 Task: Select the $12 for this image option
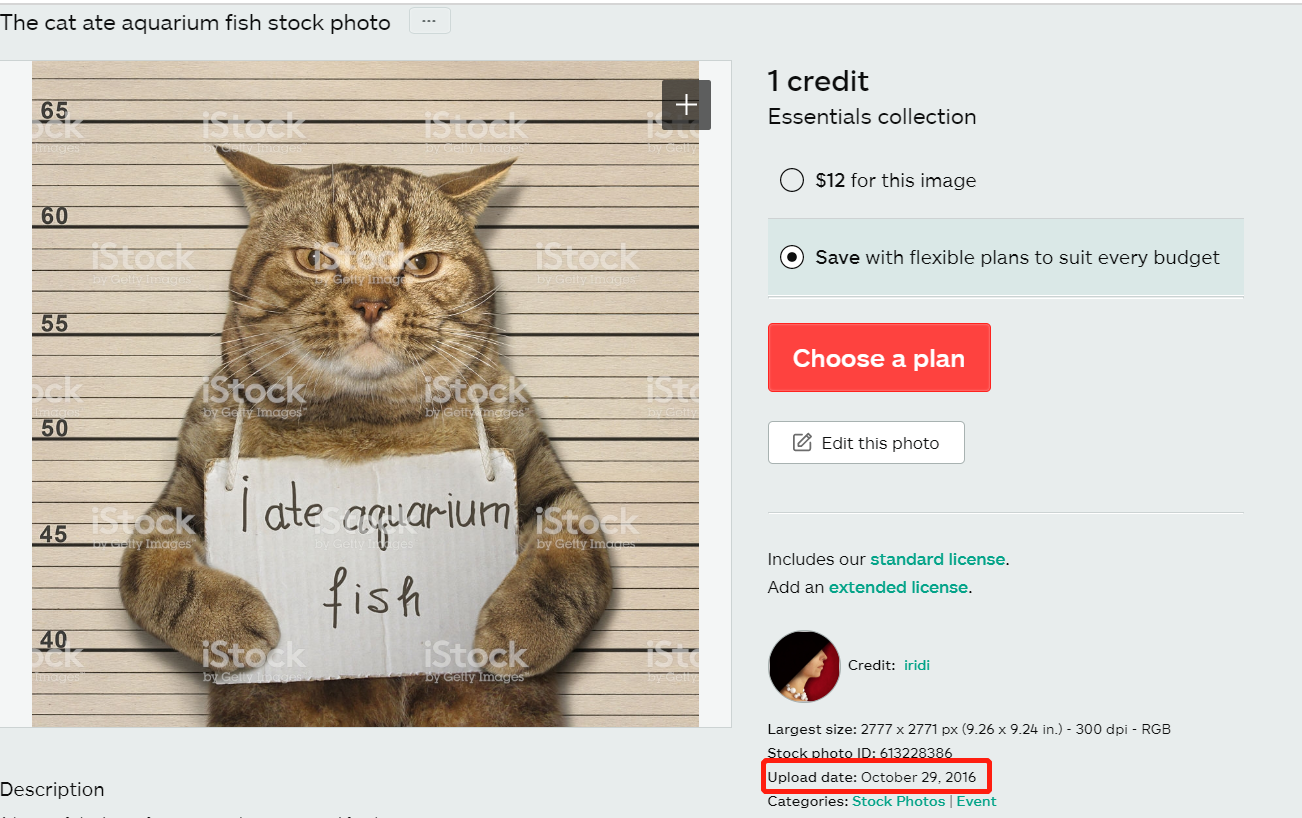(791, 181)
